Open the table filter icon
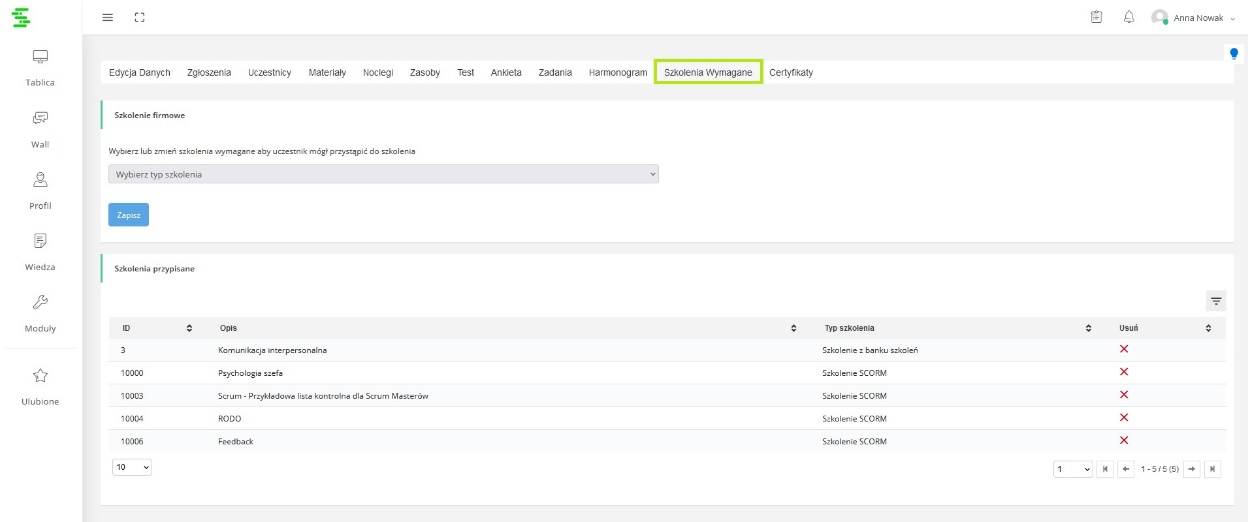1248x522 pixels. (1216, 301)
